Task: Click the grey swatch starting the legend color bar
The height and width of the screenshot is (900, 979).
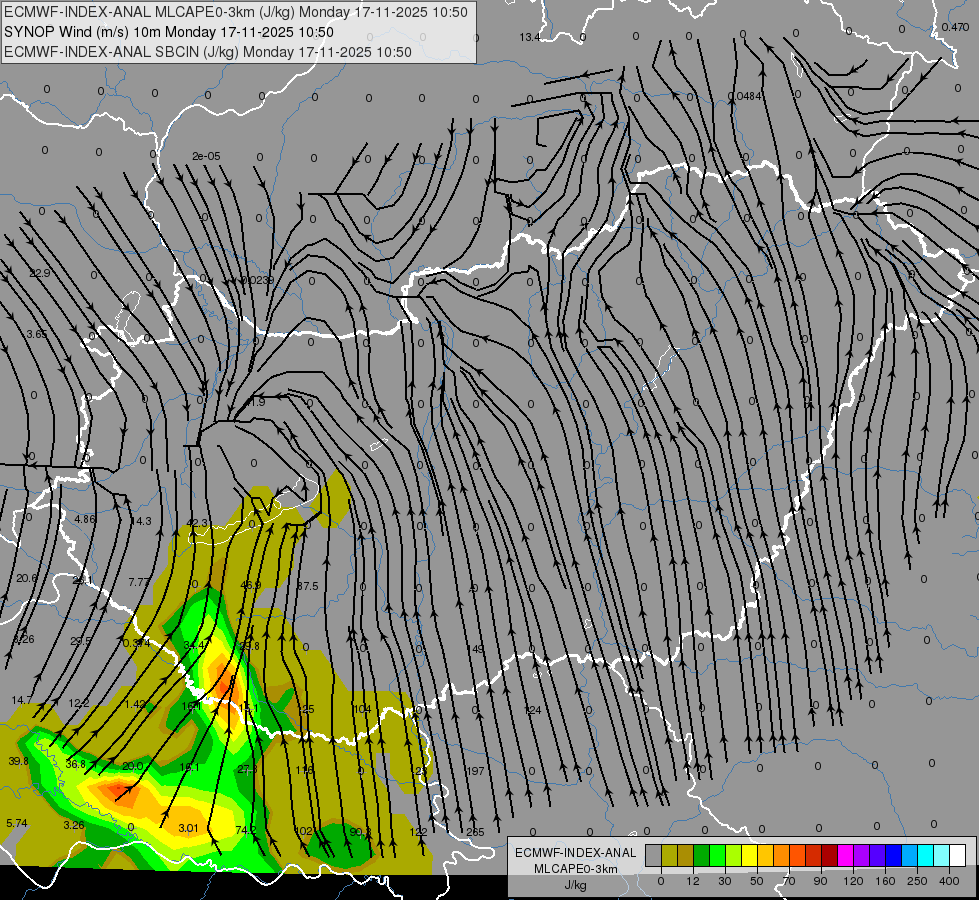Action: pyautogui.click(x=654, y=855)
